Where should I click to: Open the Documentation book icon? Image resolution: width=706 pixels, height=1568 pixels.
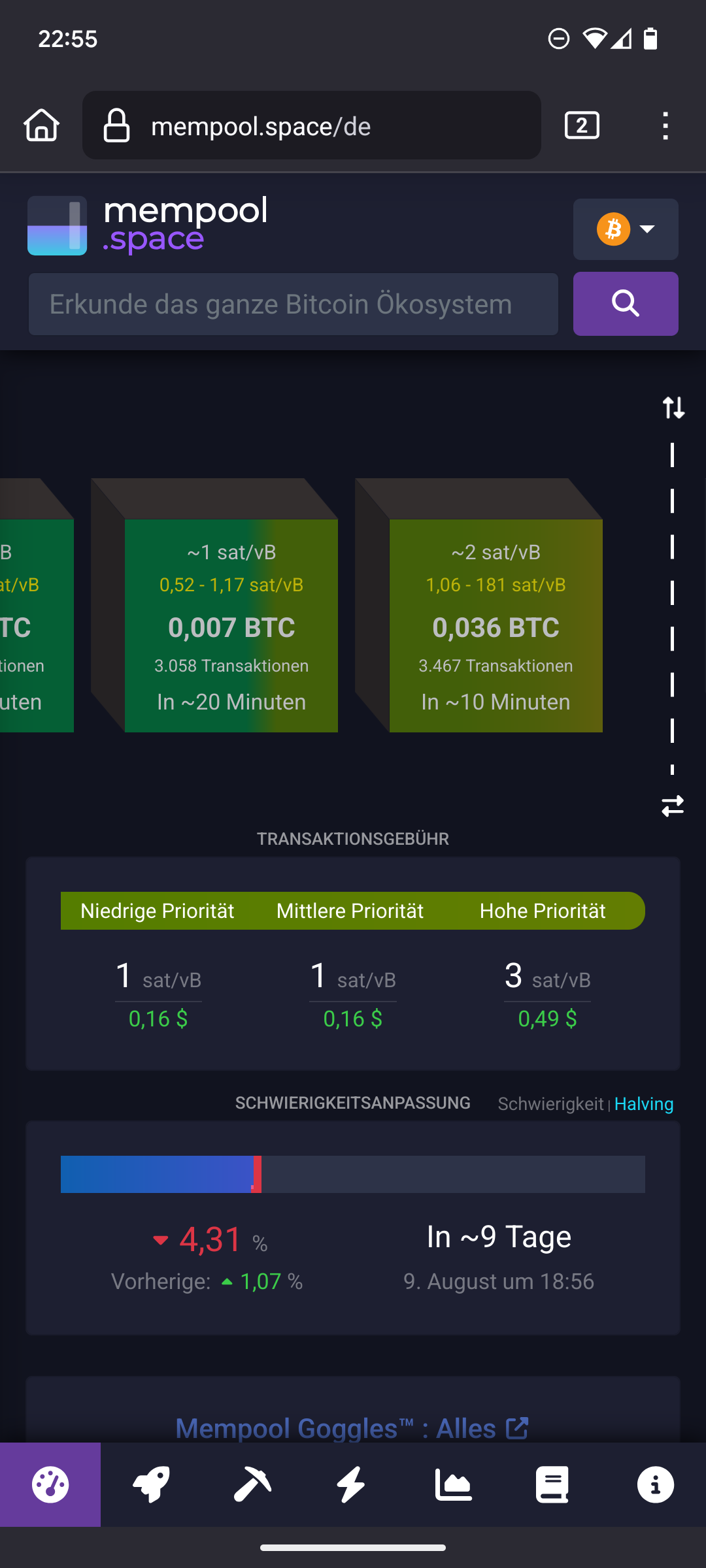point(552,1484)
